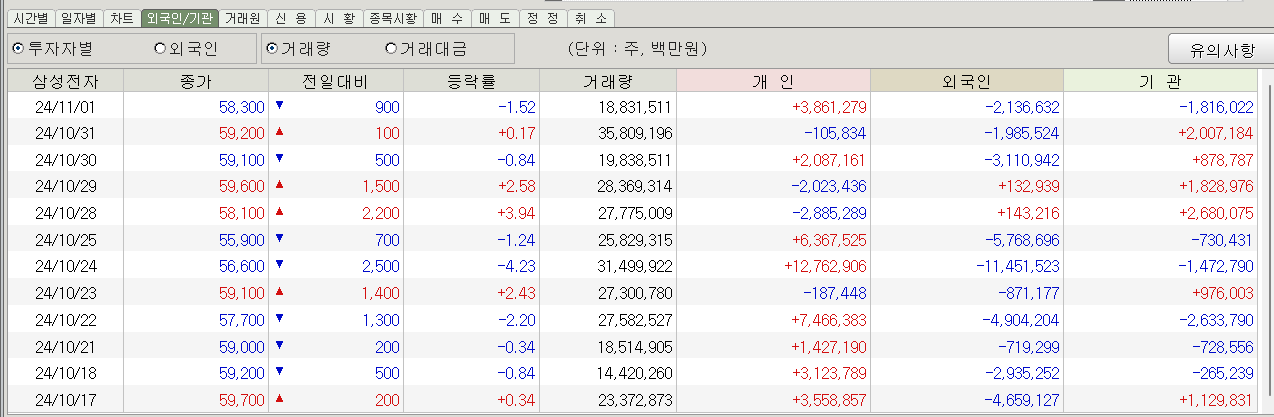The image size is (1274, 417).
Task: Switch to the 시간별 tab
Action: [30, 18]
